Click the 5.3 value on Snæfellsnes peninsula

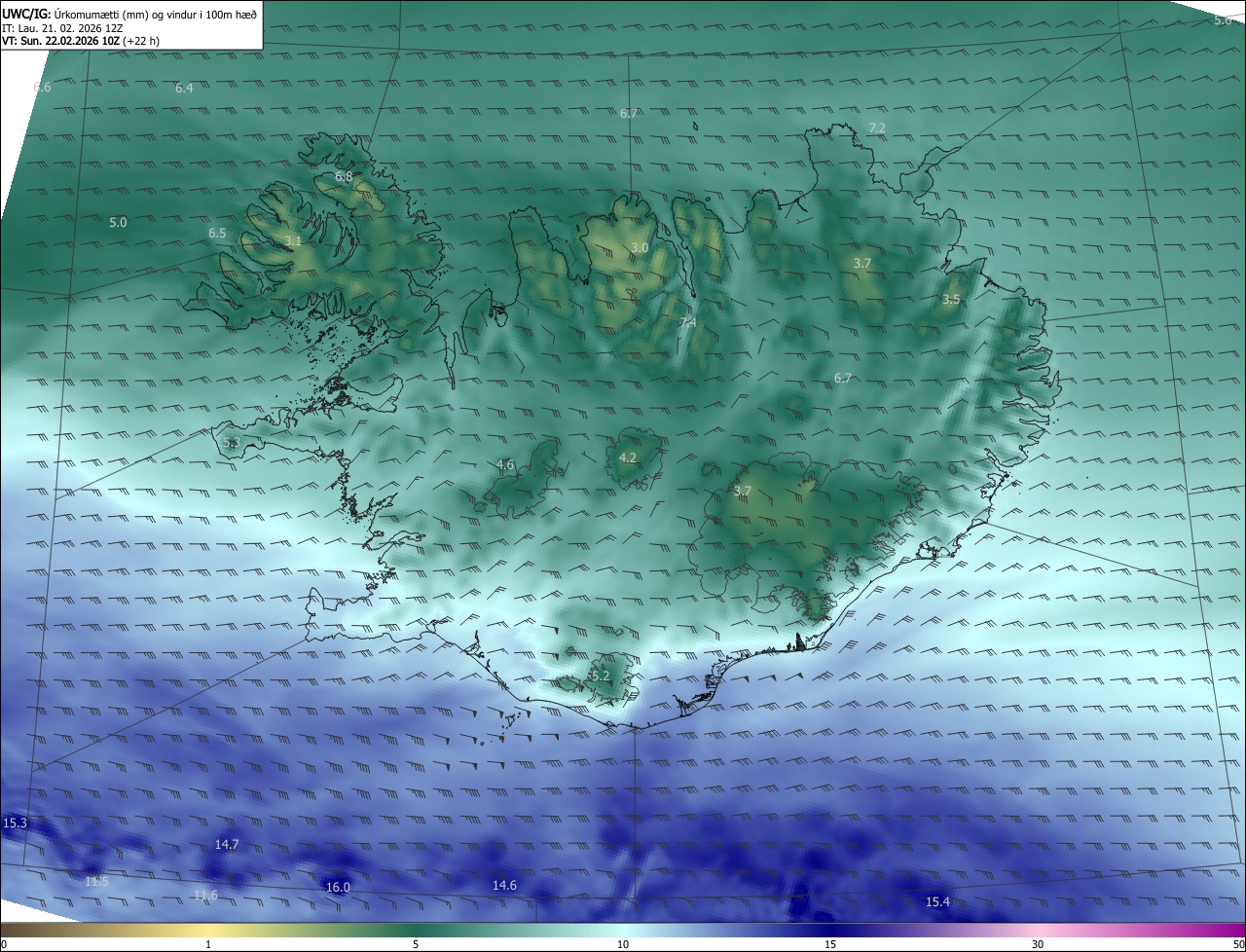(x=232, y=443)
